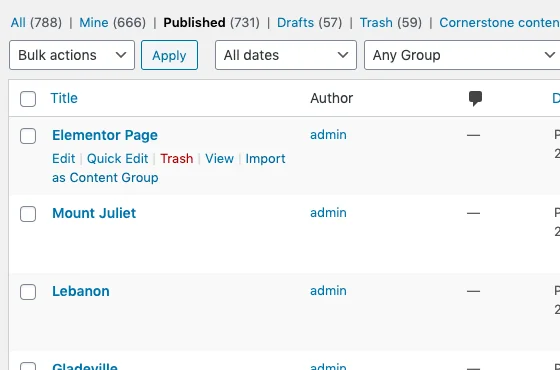Click admin author in Mount Juliet row
The height and width of the screenshot is (370, 560).
pos(328,213)
